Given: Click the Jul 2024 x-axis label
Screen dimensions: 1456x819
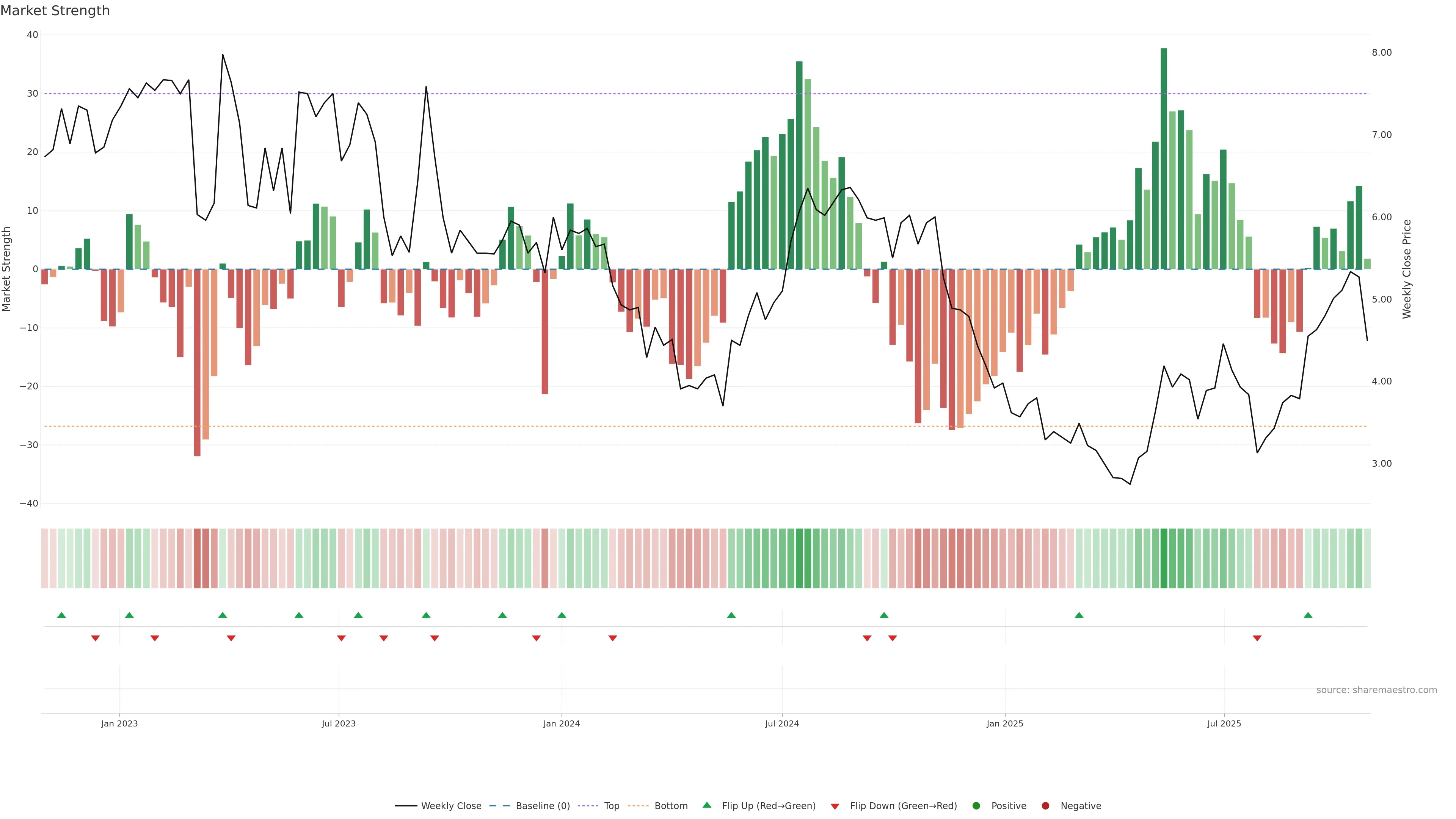Looking at the screenshot, I should tap(782, 723).
